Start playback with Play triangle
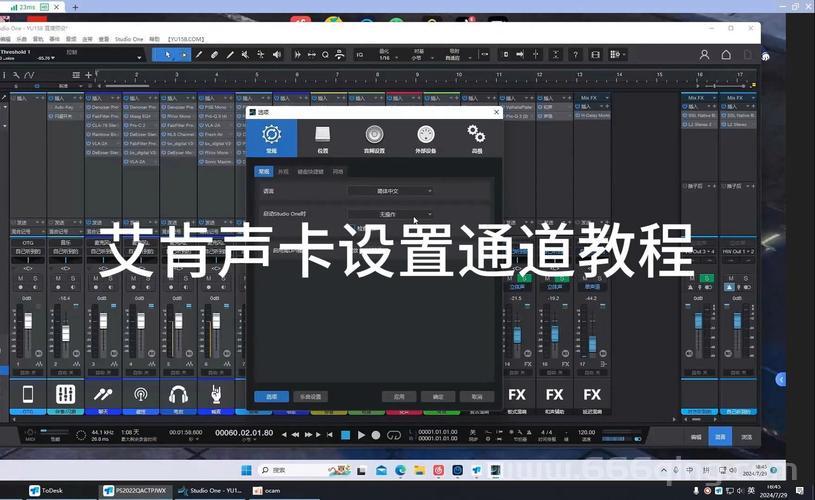Image resolution: width=815 pixels, height=500 pixels. coord(361,435)
